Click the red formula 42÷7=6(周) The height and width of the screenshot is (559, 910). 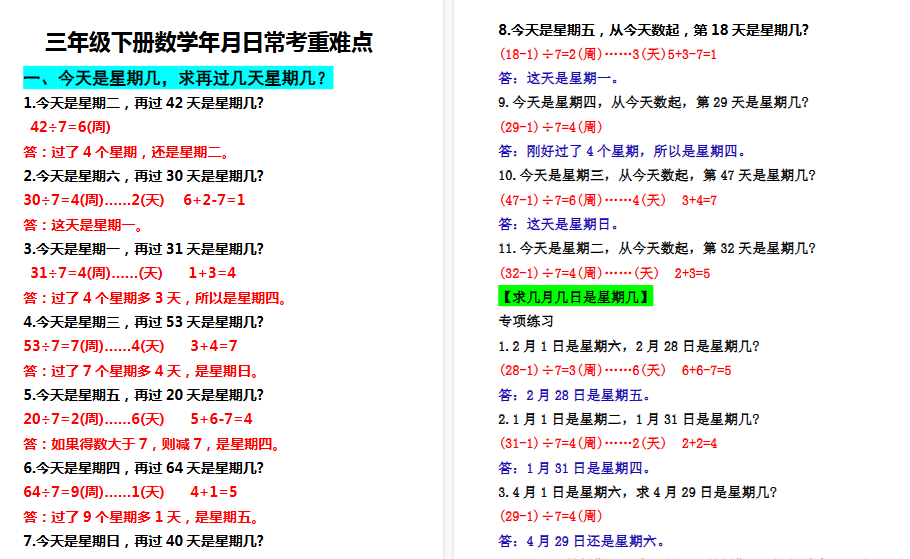(70, 127)
